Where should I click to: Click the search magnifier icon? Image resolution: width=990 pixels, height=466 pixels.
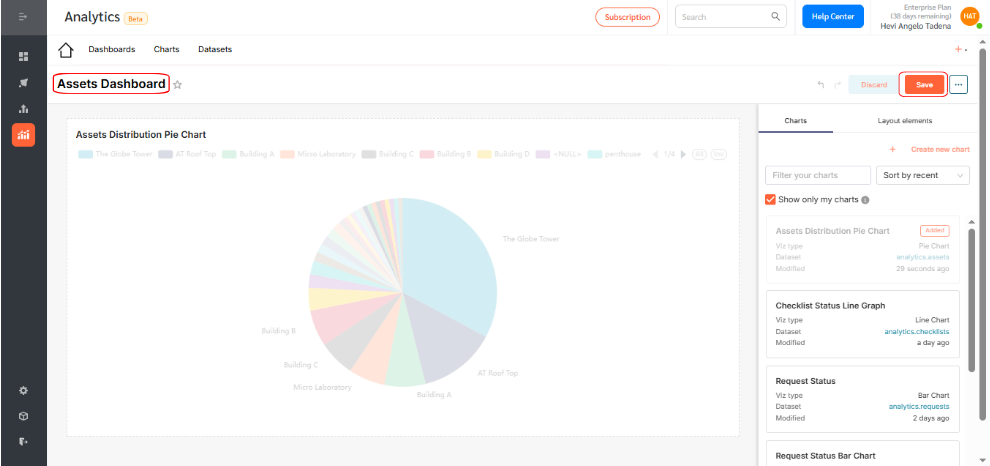pyautogui.click(x=775, y=16)
